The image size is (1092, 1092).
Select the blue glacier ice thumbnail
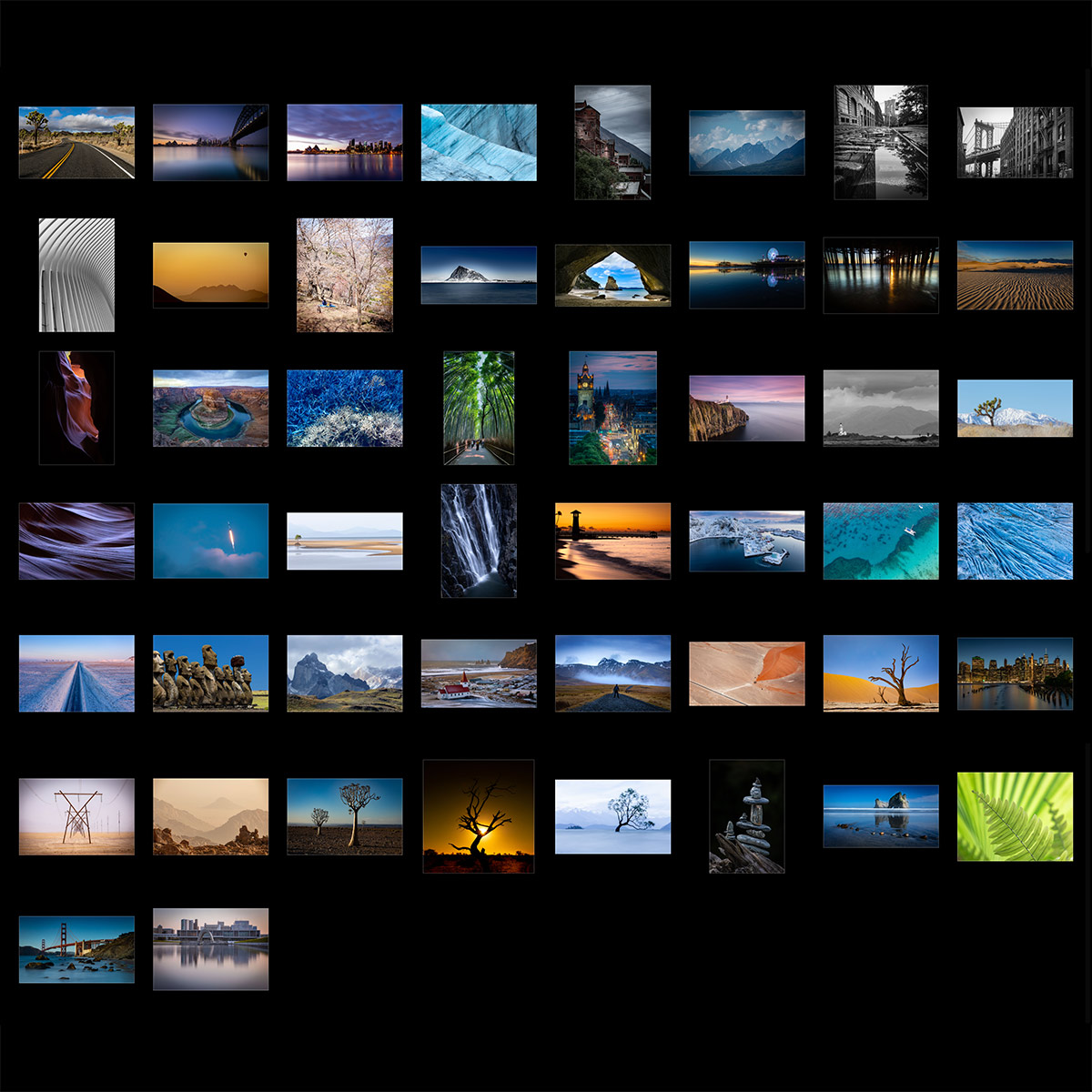479,142
